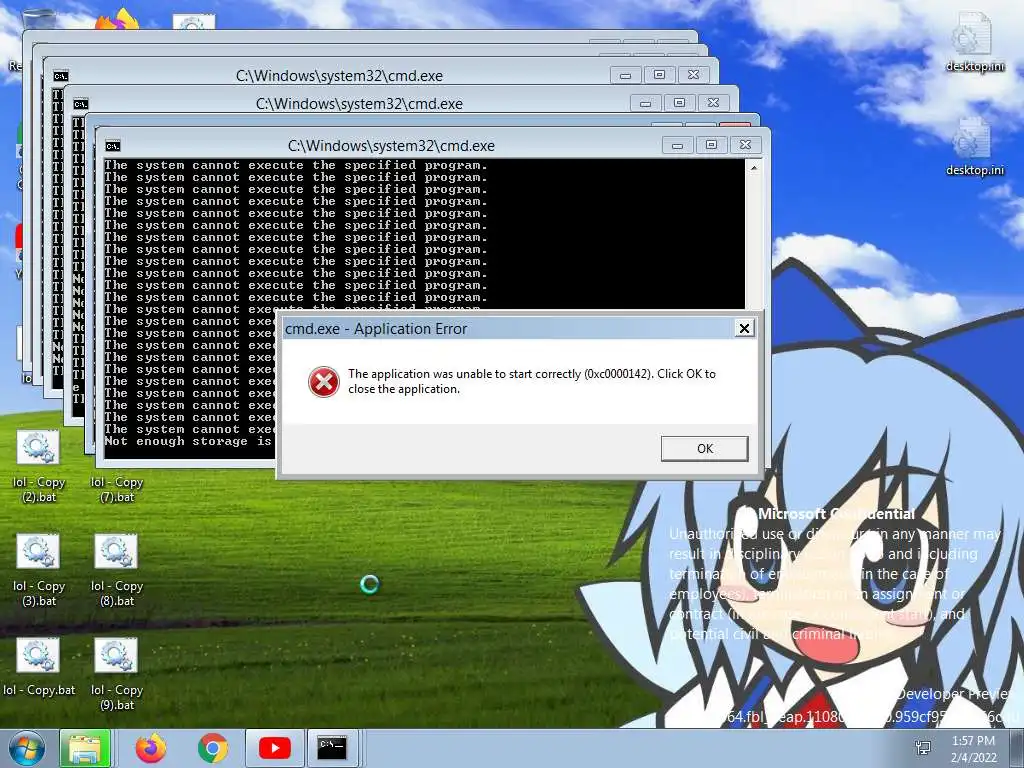Screen dimensions: 1024x768
Task: Open the clock showing 1:57 PM
Action: click(x=974, y=749)
